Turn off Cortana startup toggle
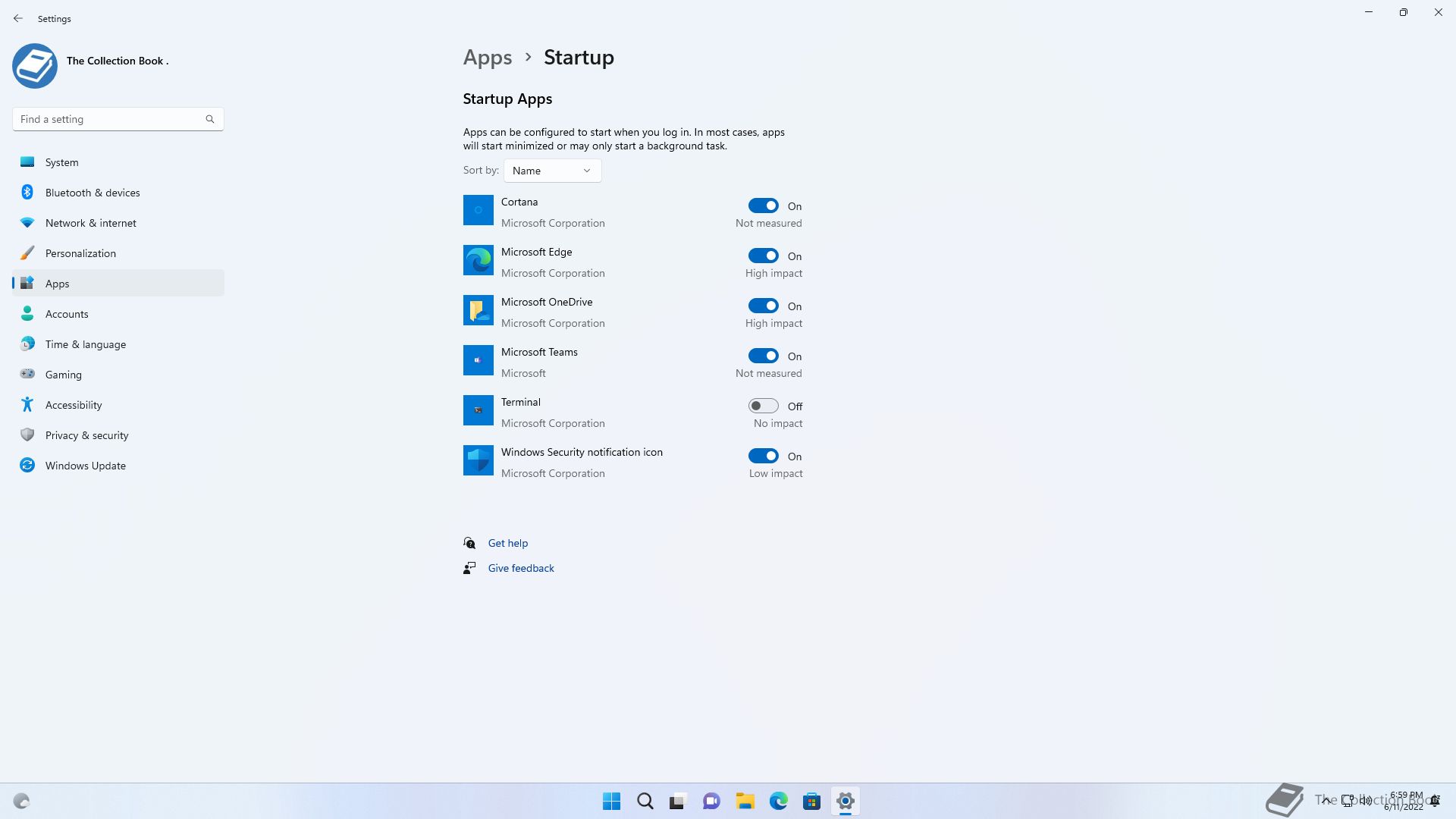The width and height of the screenshot is (1456, 819). point(763,206)
